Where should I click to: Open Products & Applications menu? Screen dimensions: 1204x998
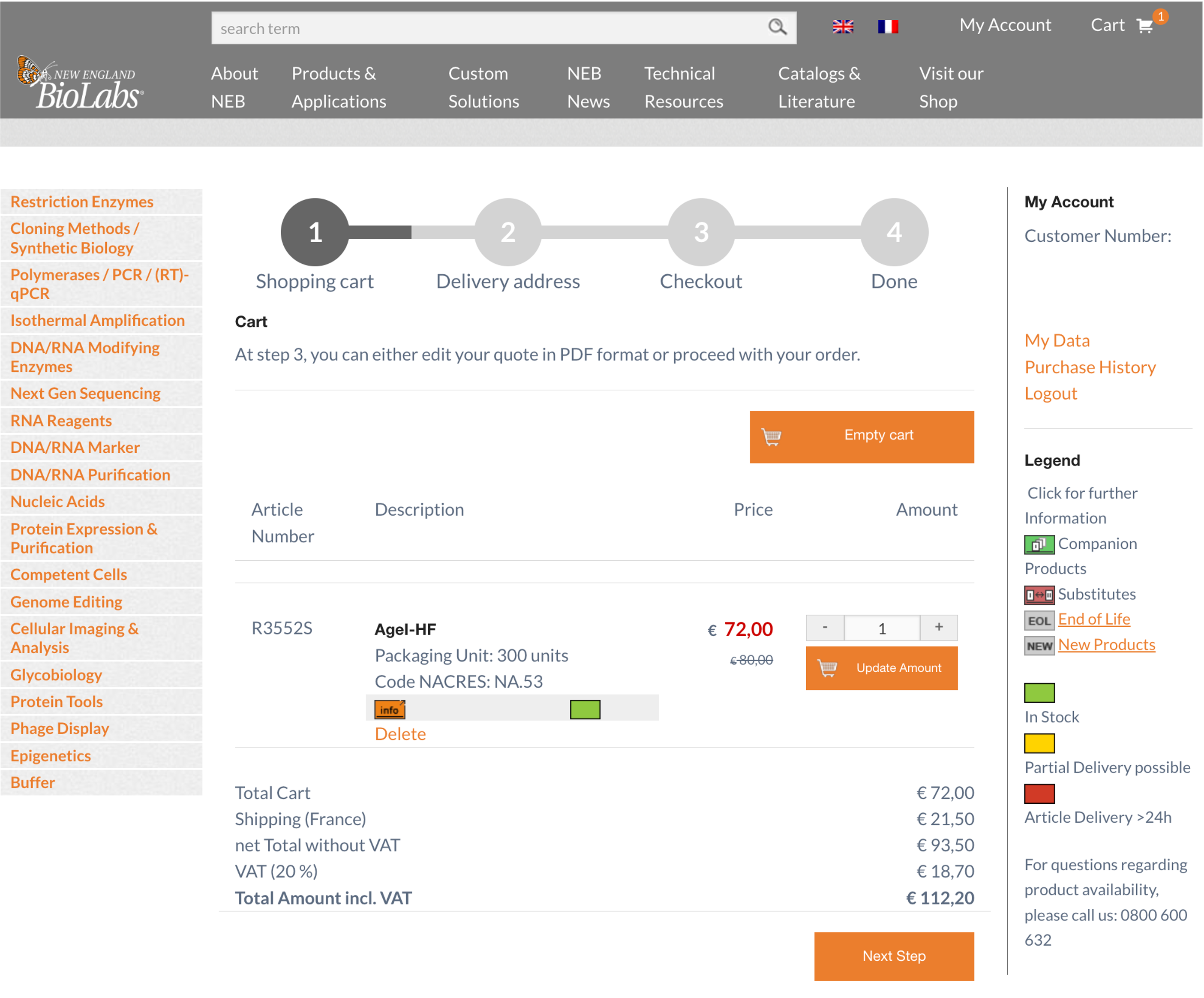point(339,87)
